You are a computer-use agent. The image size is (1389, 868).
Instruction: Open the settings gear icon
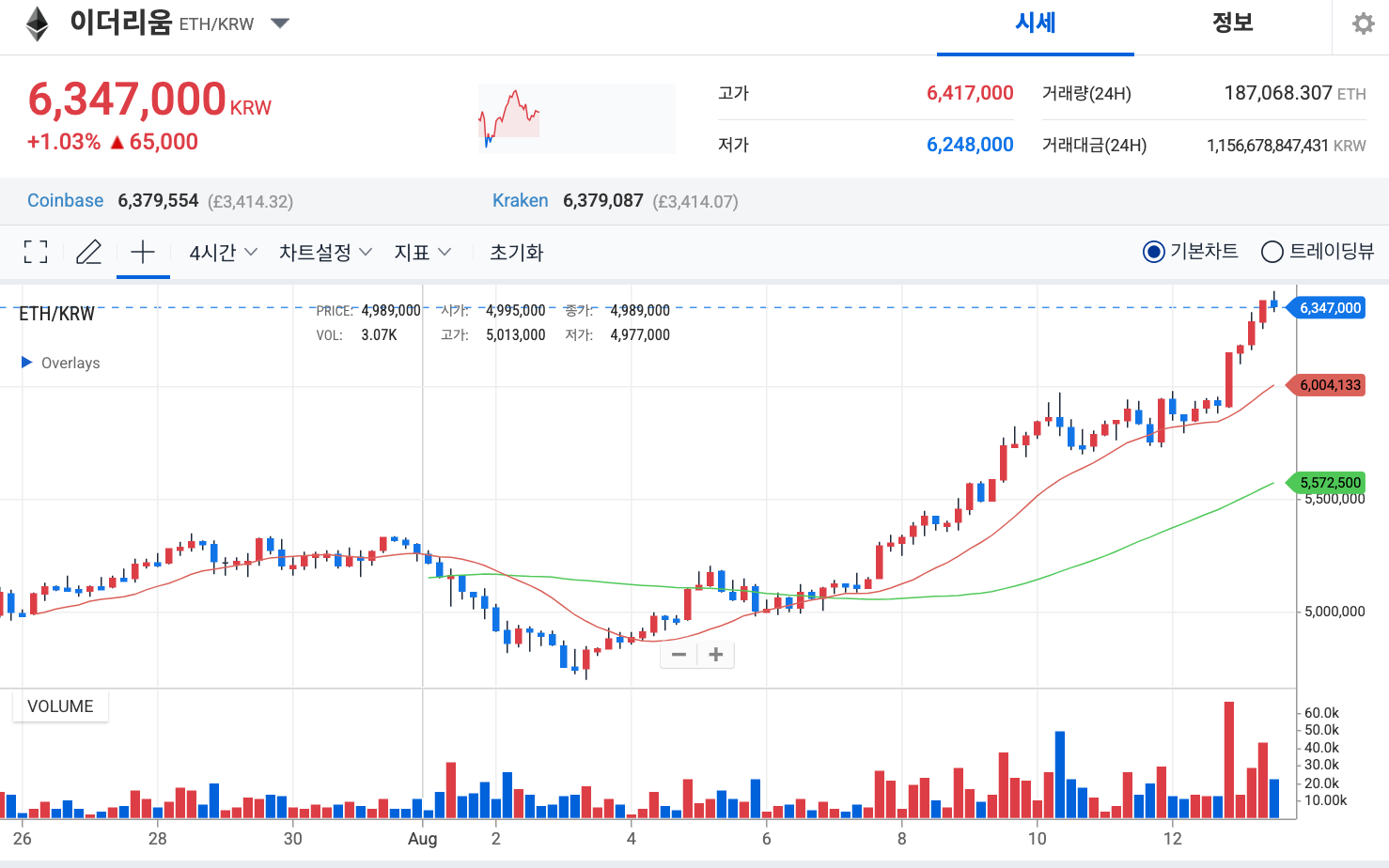pyautogui.click(x=1361, y=23)
